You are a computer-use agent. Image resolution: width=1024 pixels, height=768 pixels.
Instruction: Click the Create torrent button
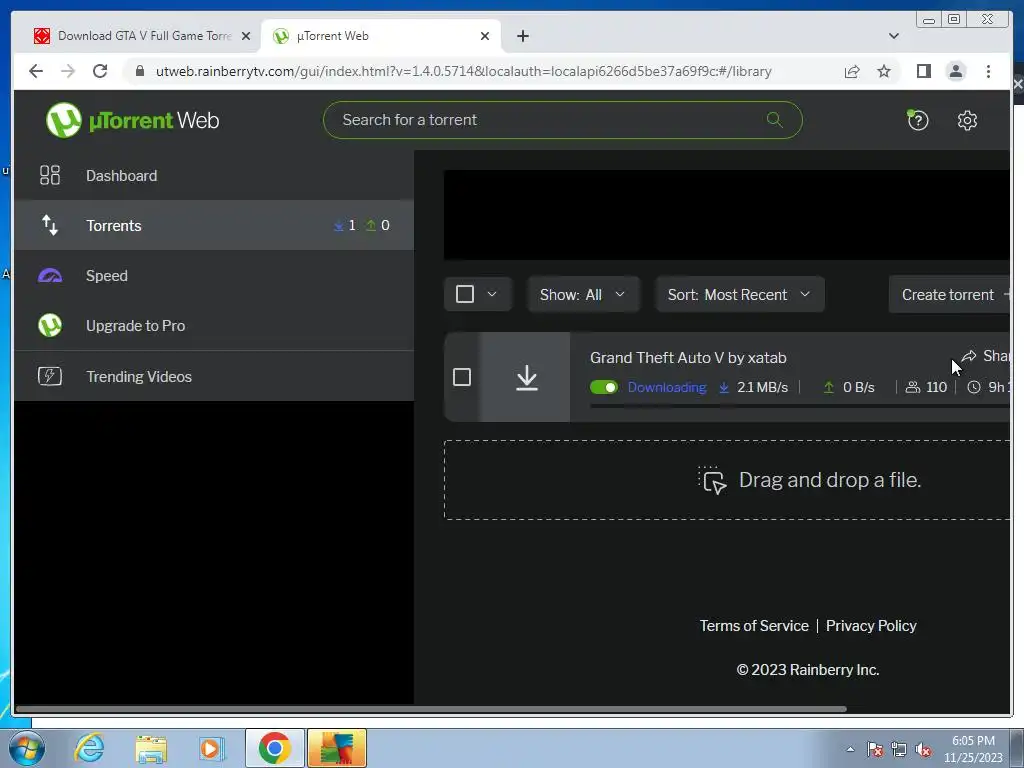[950, 295]
